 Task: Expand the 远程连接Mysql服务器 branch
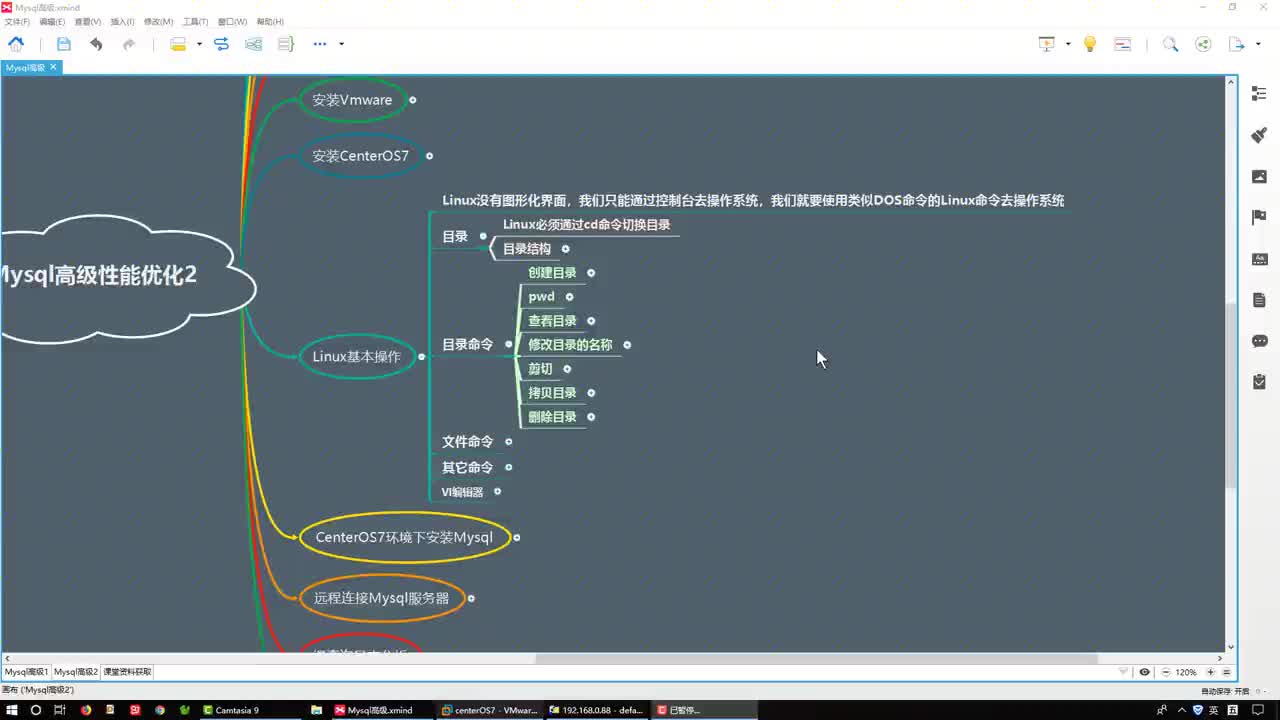pyautogui.click(x=471, y=598)
